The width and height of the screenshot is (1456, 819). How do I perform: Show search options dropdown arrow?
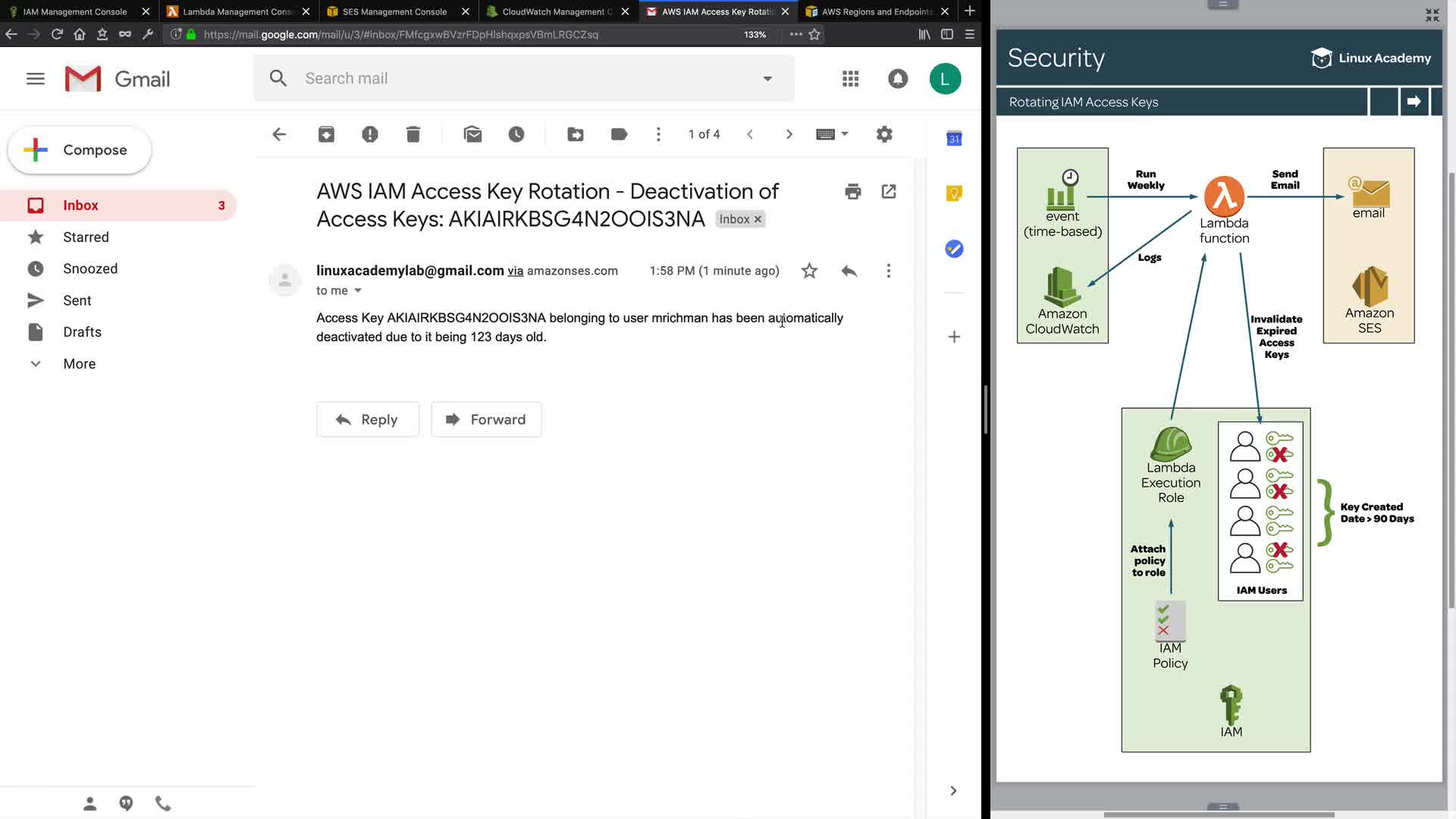pyautogui.click(x=767, y=79)
